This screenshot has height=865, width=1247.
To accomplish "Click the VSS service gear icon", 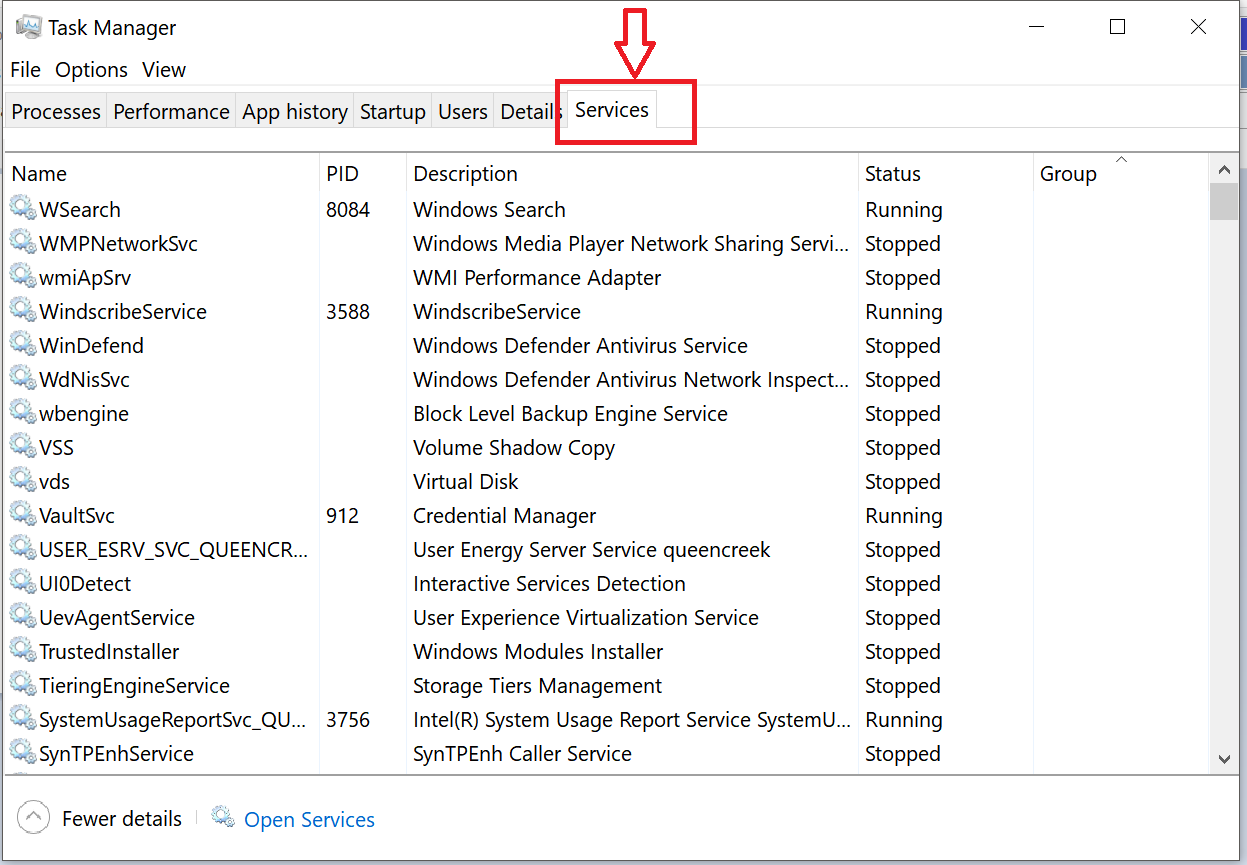I will [23, 447].
